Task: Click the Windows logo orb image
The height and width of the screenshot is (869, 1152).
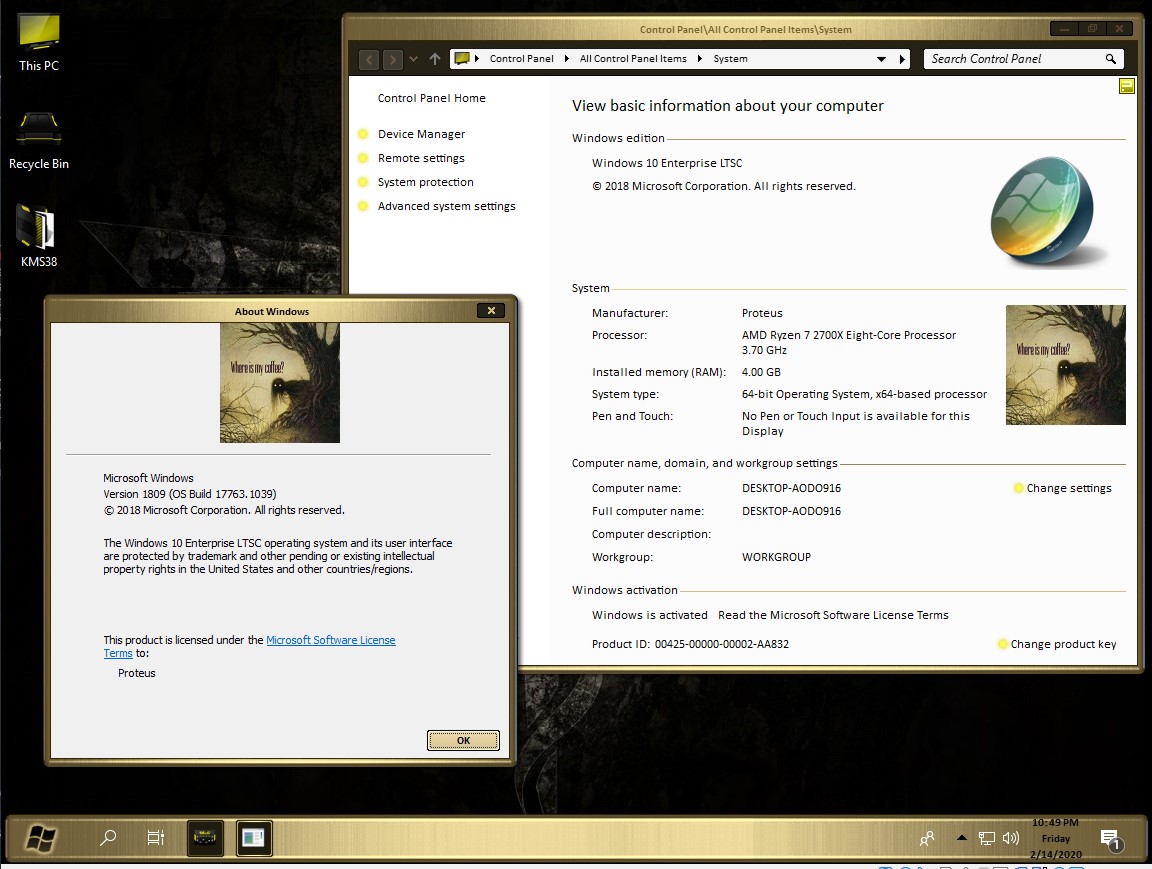Action: pyautogui.click(x=1043, y=210)
